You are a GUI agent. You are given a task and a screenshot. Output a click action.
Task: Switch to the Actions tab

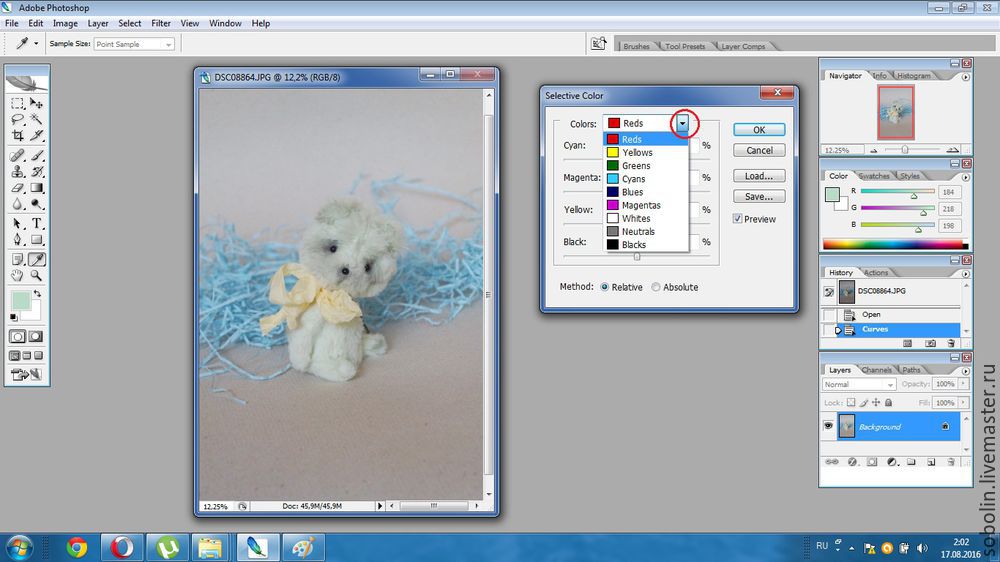[876, 272]
